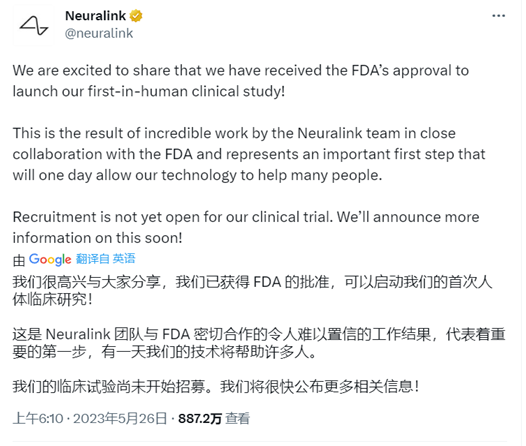Click the English recruitment not yet open paragraph

click(x=246, y=227)
